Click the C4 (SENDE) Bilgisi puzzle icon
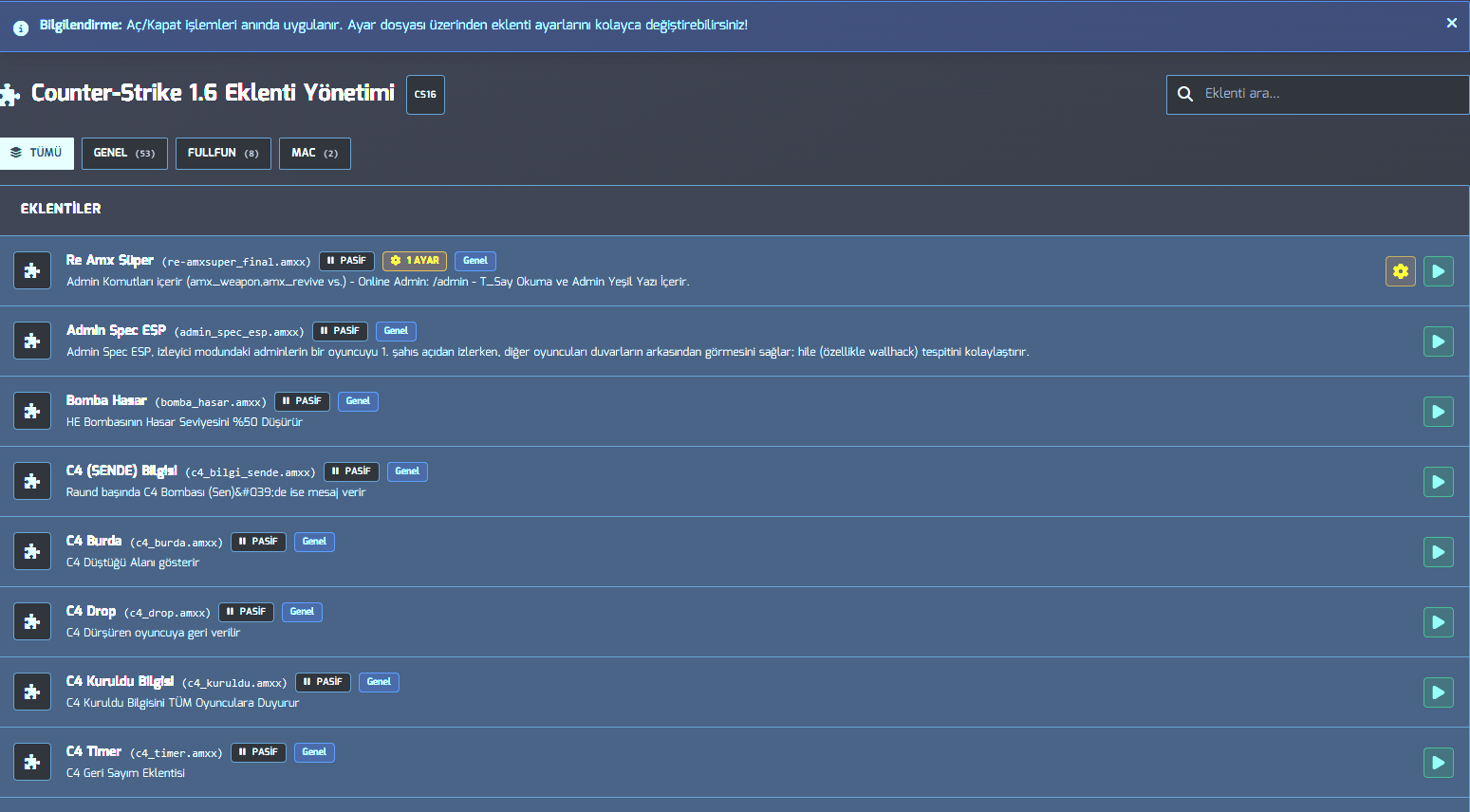 (x=32, y=481)
